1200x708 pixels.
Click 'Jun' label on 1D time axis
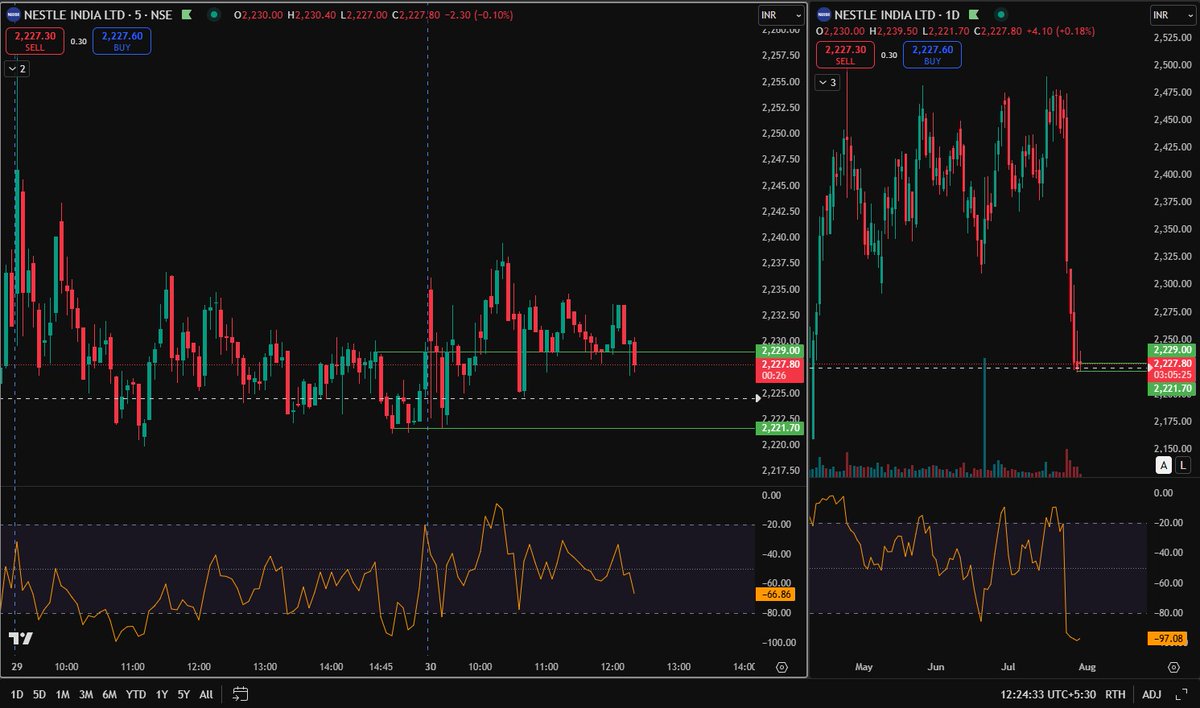[936, 666]
